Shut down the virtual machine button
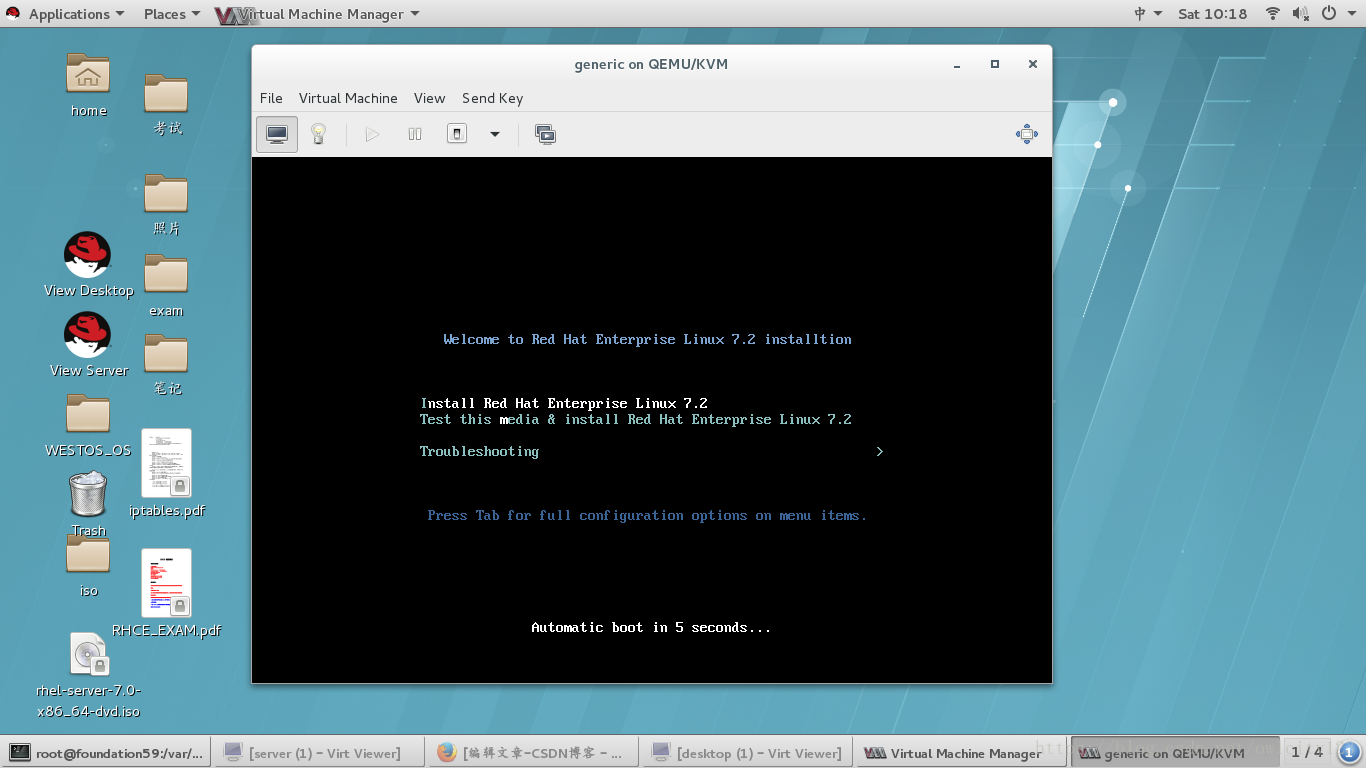 pos(457,134)
